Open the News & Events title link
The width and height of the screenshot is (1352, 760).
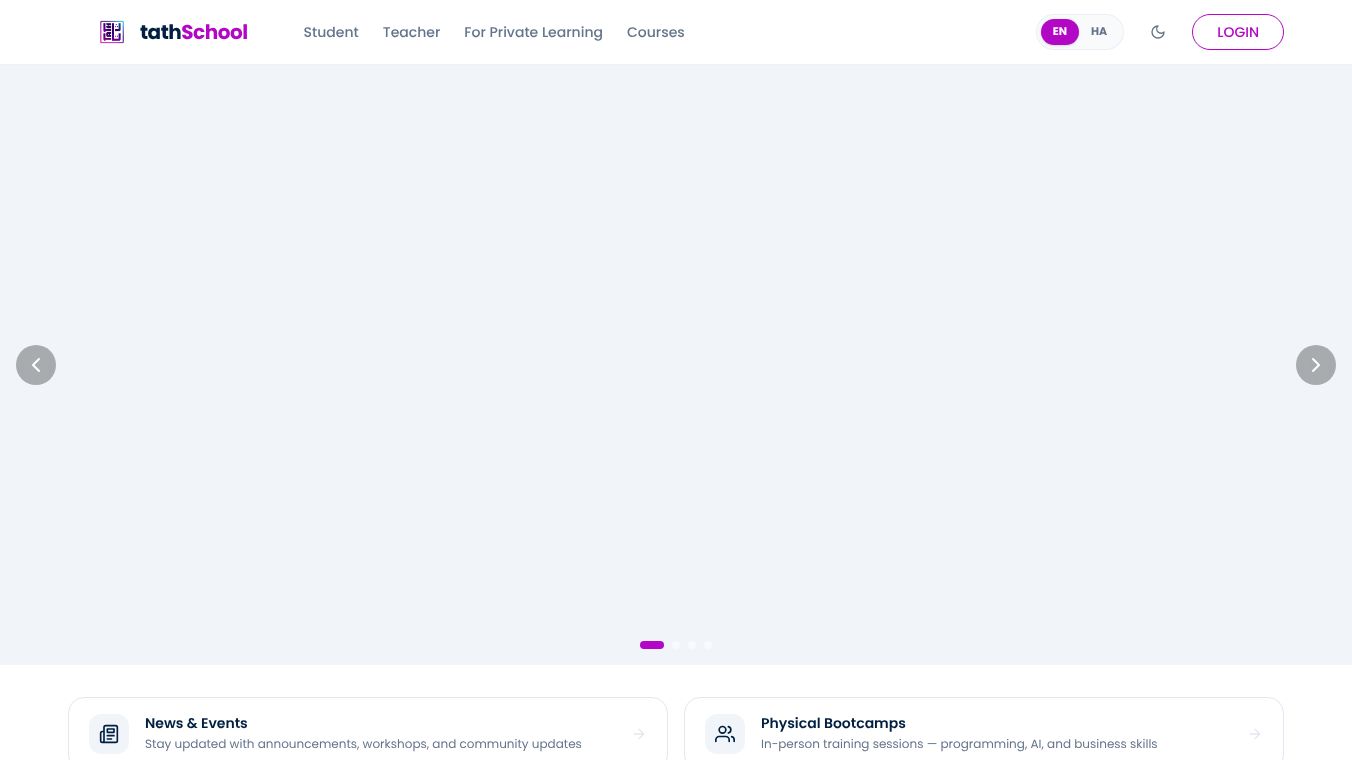coord(196,723)
